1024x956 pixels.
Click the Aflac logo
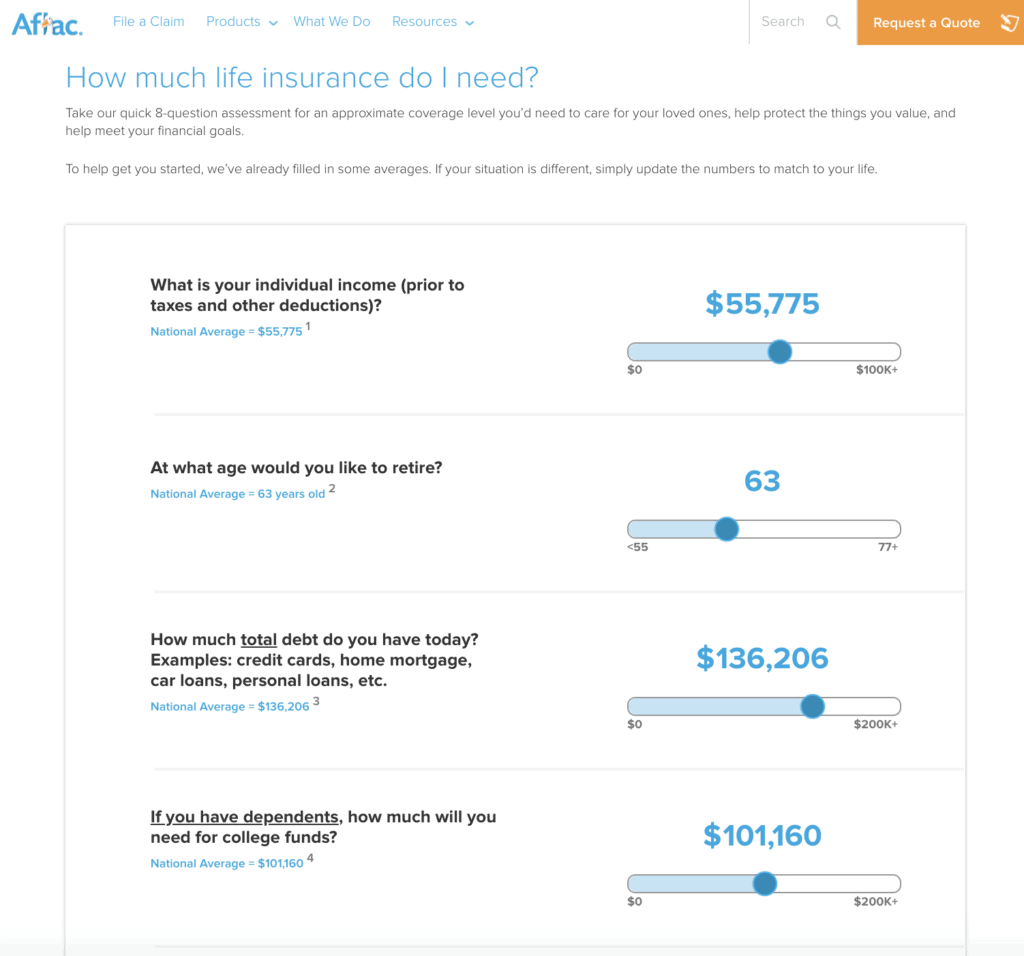[46, 22]
